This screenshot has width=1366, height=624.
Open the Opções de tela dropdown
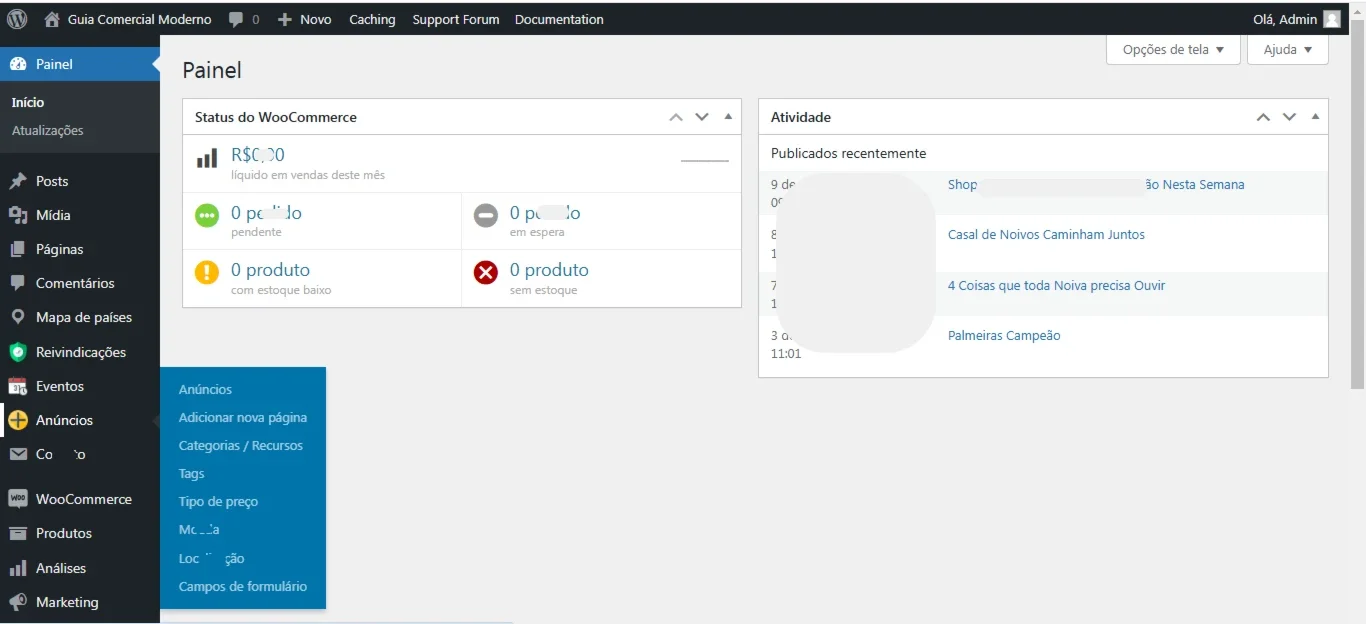pyautogui.click(x=1173, y=50)
